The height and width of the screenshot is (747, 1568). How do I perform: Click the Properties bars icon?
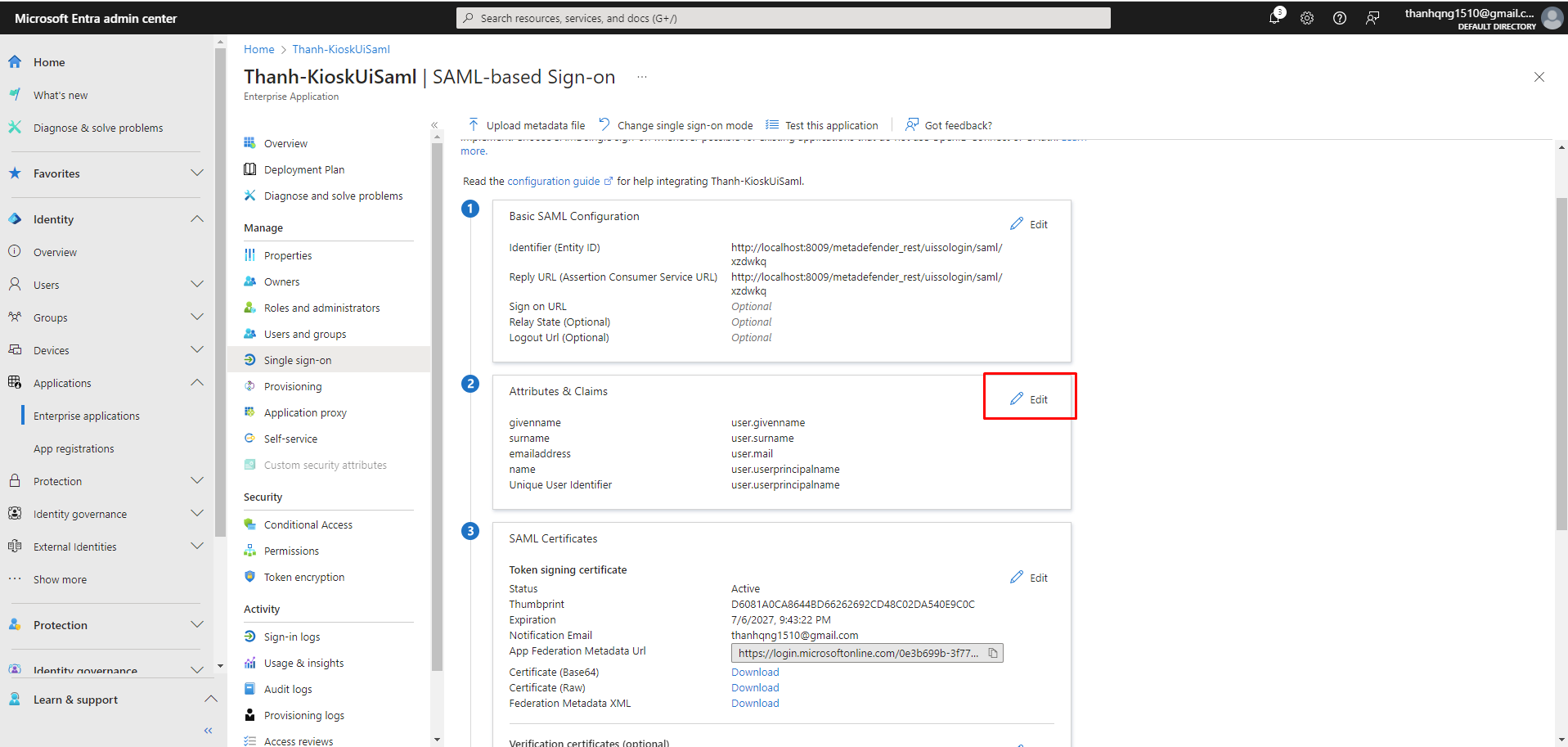click(249, 255)
